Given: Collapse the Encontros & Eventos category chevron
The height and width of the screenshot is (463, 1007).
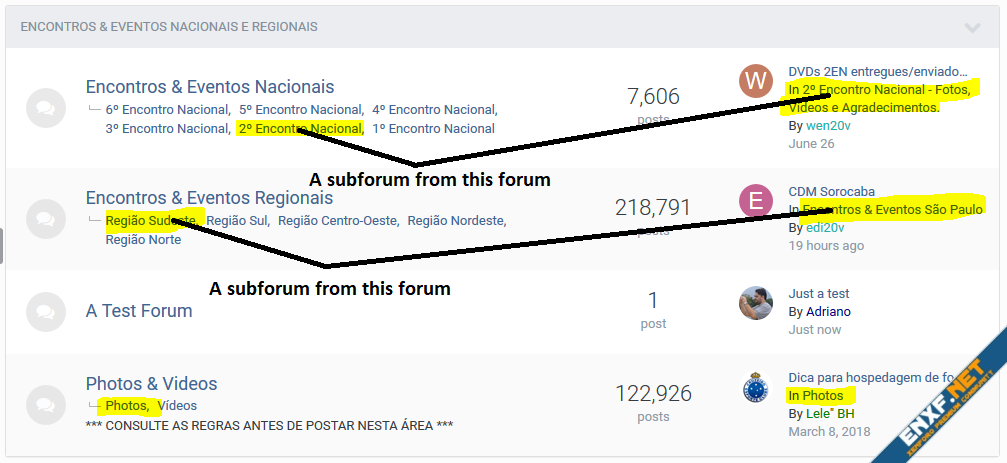Looking at the screenshot, I should (x=972, y=27).
